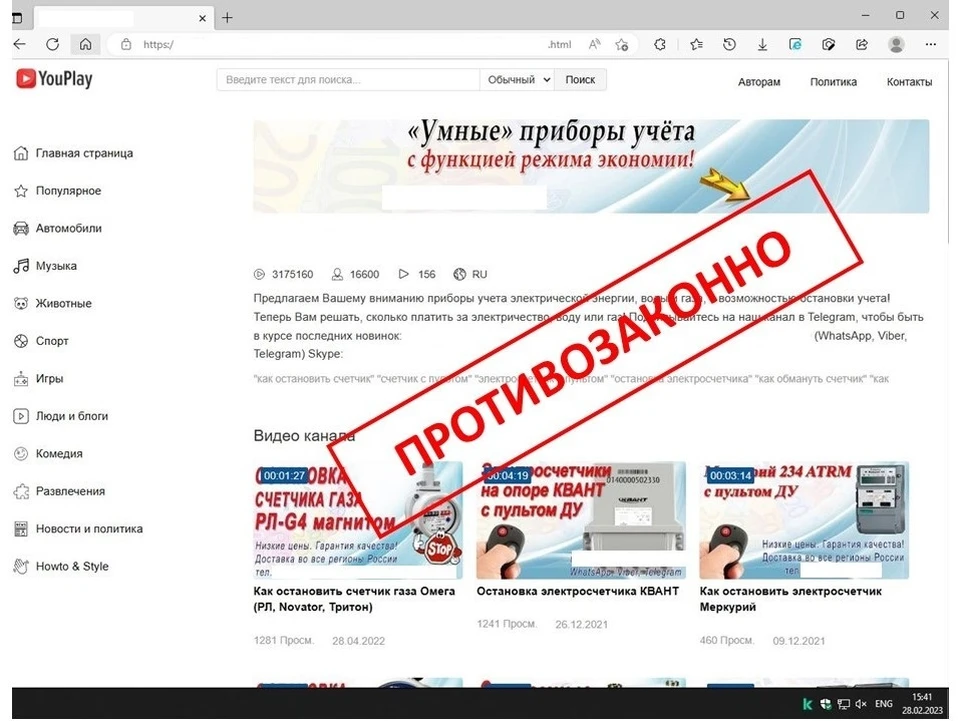Click the YouPlay logo
The height and width of the screenshot is (721, 960).
point(54,80)
